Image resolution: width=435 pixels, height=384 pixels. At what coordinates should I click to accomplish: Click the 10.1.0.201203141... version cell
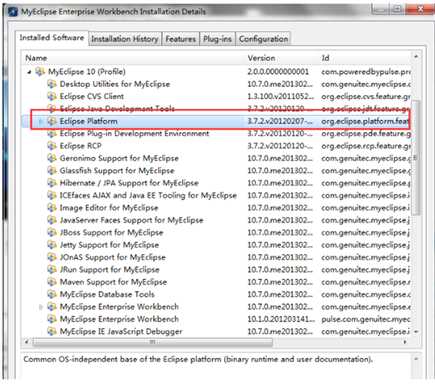point(281,319)
